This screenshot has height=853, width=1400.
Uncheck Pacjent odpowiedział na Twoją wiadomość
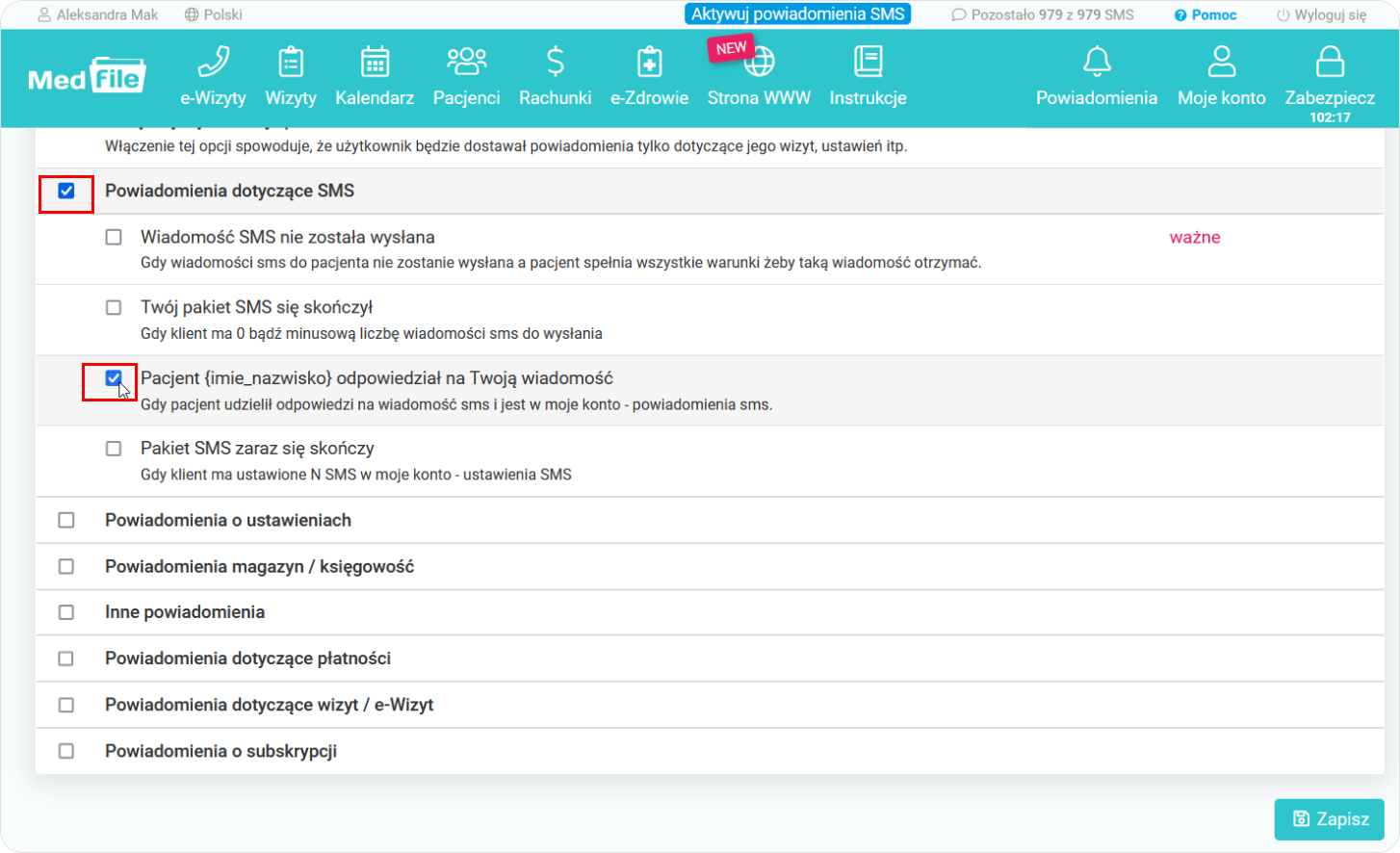coord(114,378)
